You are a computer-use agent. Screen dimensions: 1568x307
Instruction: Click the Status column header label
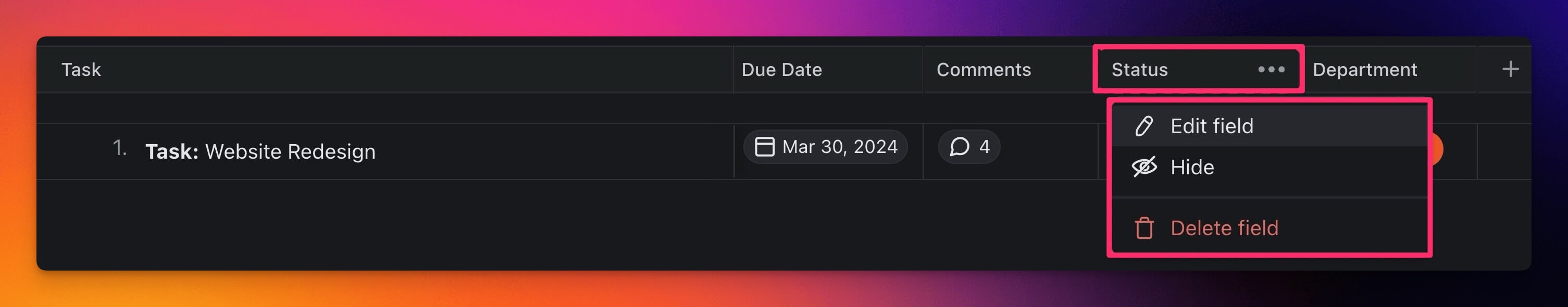pos(1139,69)
